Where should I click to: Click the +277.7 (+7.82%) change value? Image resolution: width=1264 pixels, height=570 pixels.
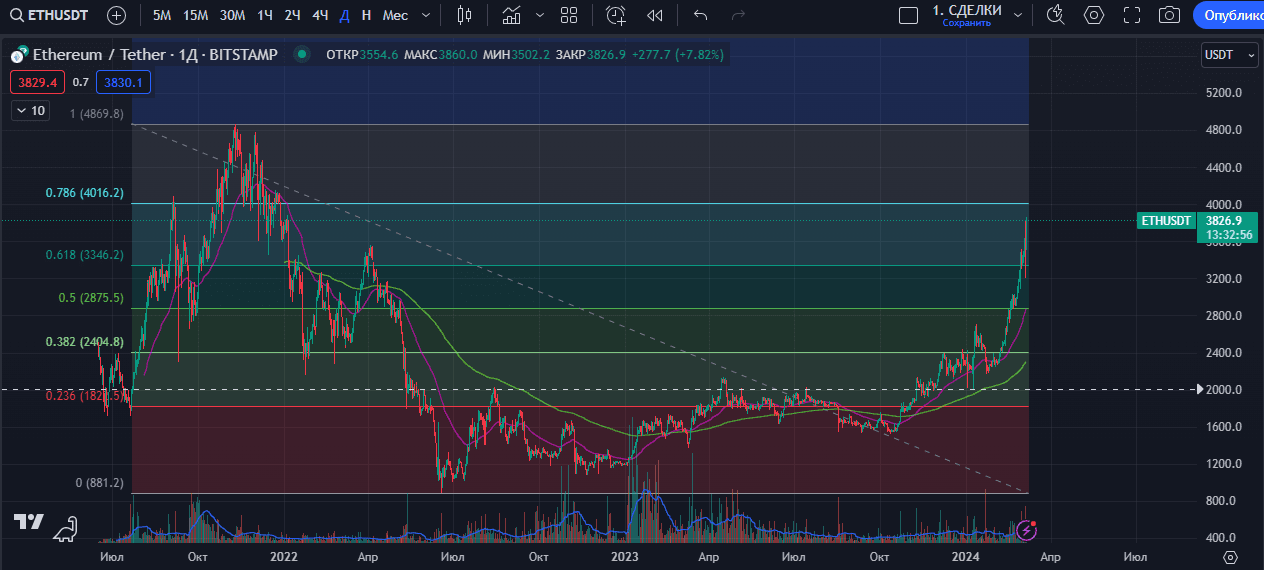pyautogui.click(x=679, y=55)
